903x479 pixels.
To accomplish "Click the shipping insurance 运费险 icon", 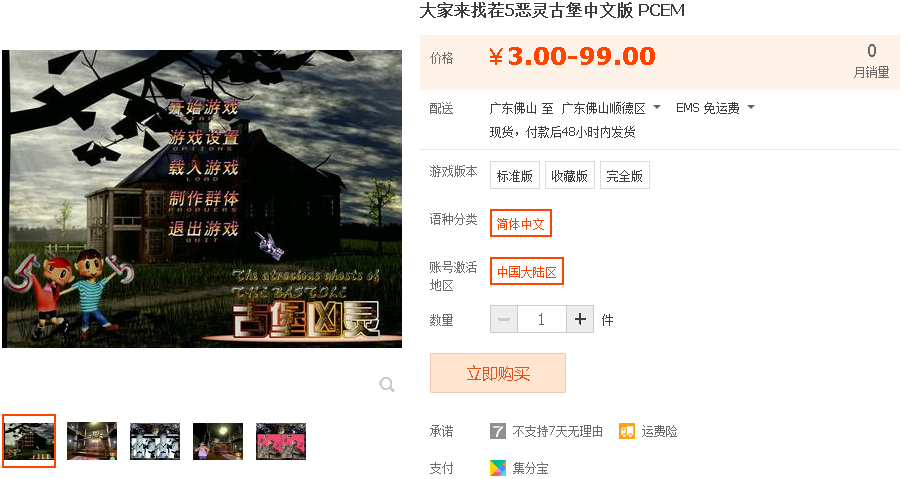I will [x=627, y=431].
